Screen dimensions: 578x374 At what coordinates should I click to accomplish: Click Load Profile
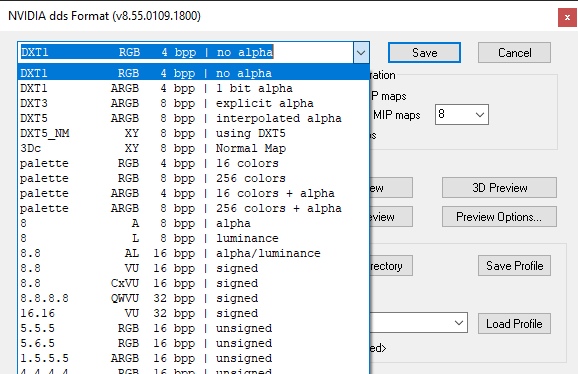coord(514,324)
